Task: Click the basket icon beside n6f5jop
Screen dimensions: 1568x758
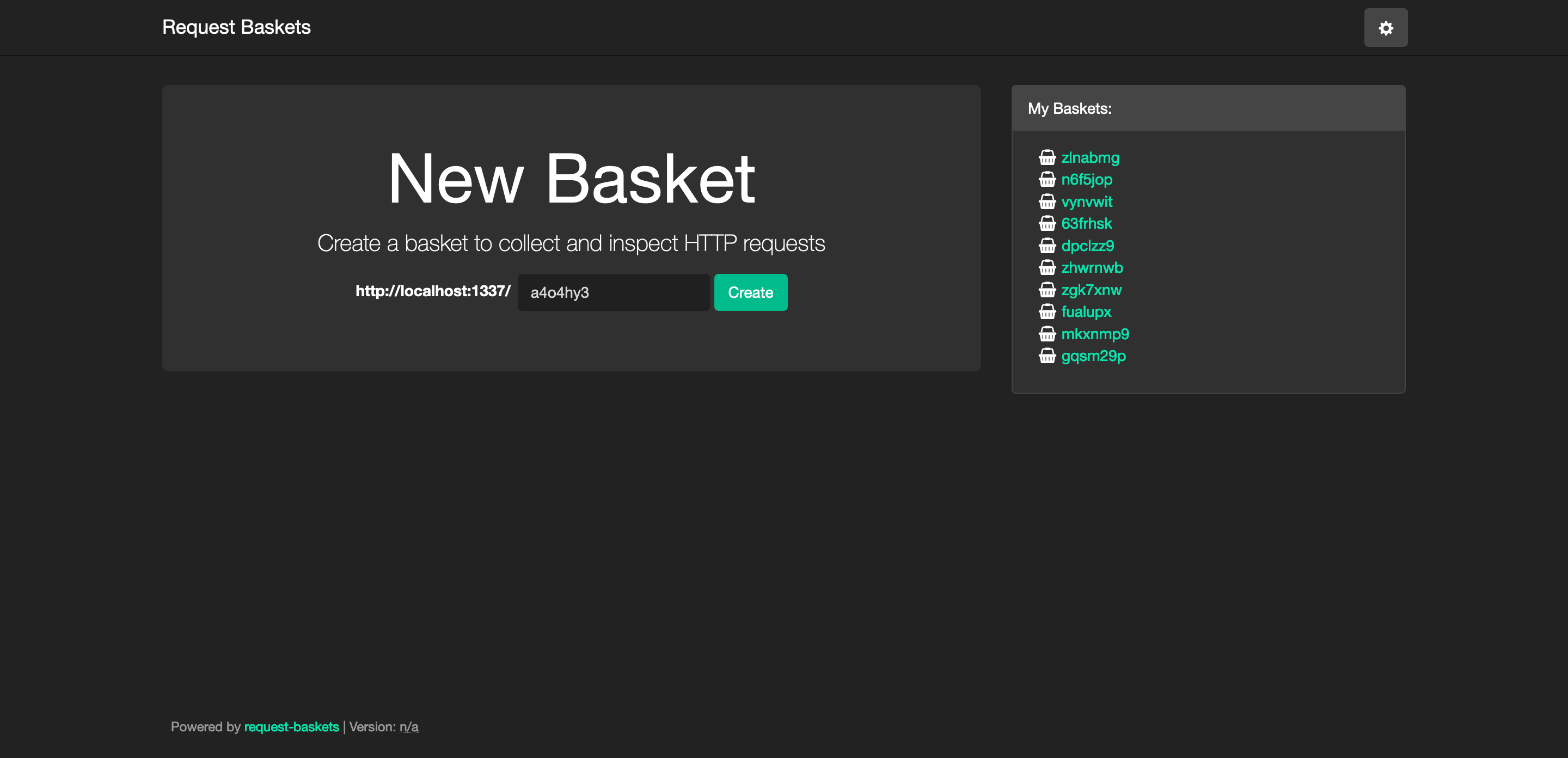Action: [1047, 180]
